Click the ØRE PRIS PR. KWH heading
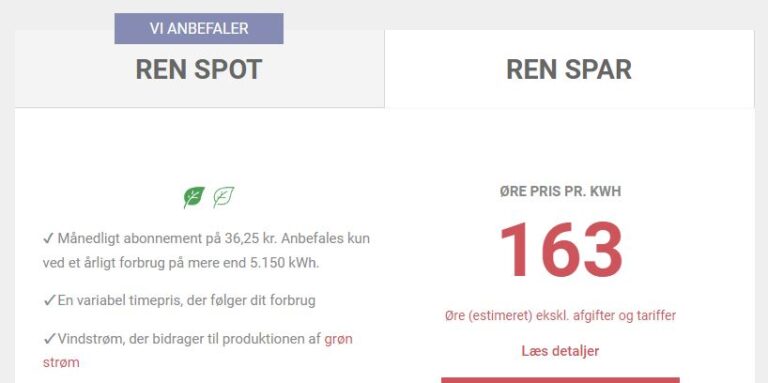Image resolution: width=768 pixels, height=383 pixels. coord(560,191)
